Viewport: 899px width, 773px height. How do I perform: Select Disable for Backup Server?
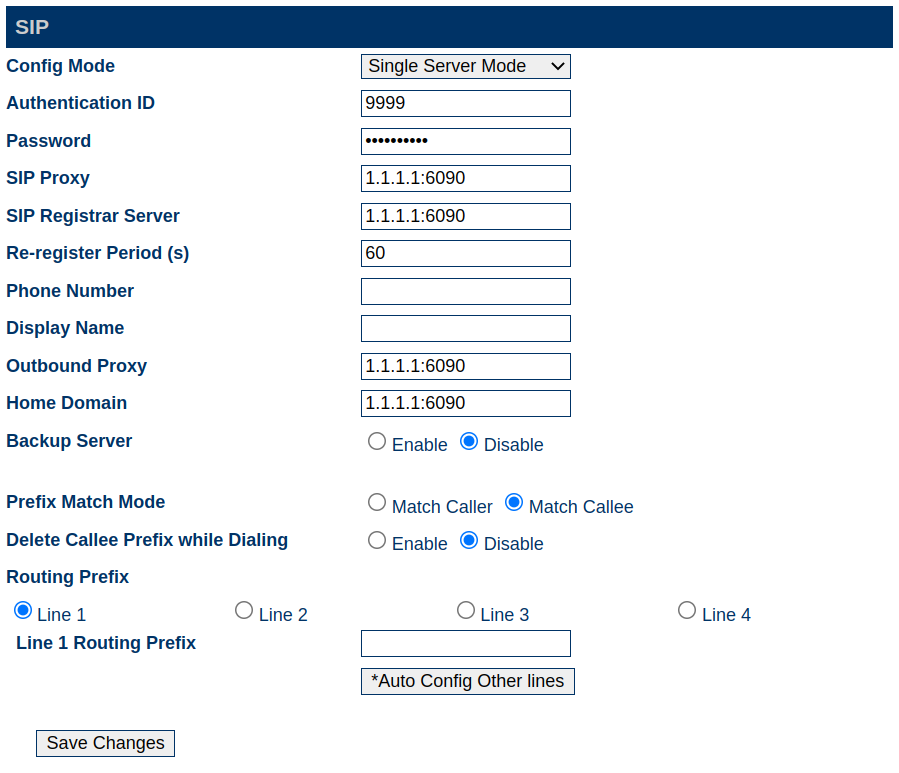pyautogui.click(x=469, y=442)
